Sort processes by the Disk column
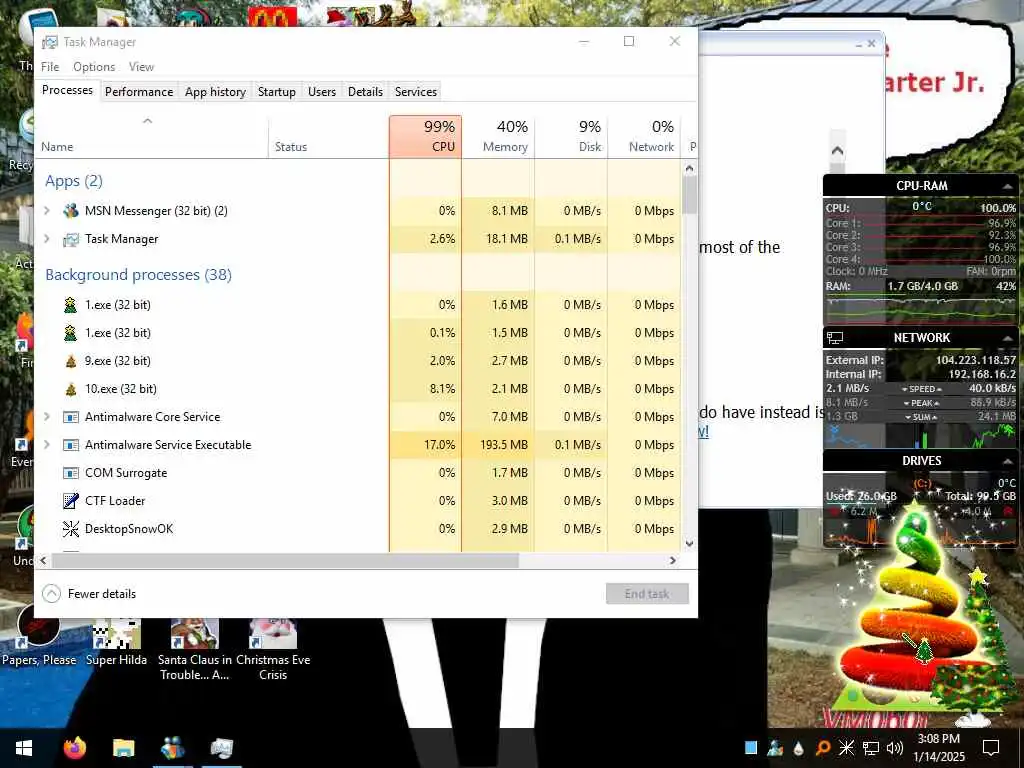Image resolution: width=1024 pixels, height=768 pixels. 571,136
